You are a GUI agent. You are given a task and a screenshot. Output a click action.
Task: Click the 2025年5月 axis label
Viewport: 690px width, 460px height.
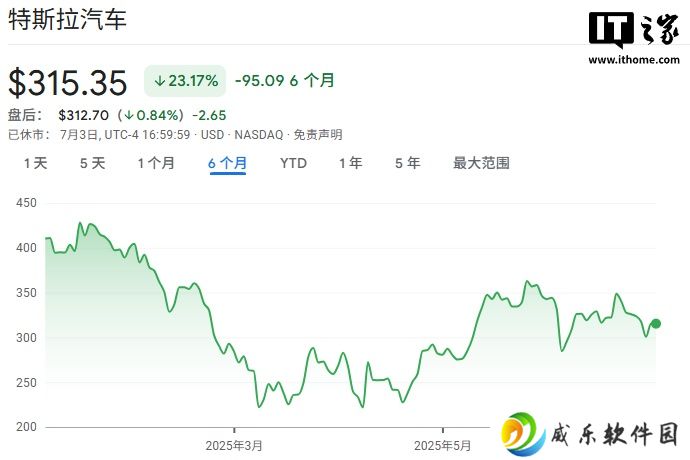pyautogui.click(x=443, y=445)
